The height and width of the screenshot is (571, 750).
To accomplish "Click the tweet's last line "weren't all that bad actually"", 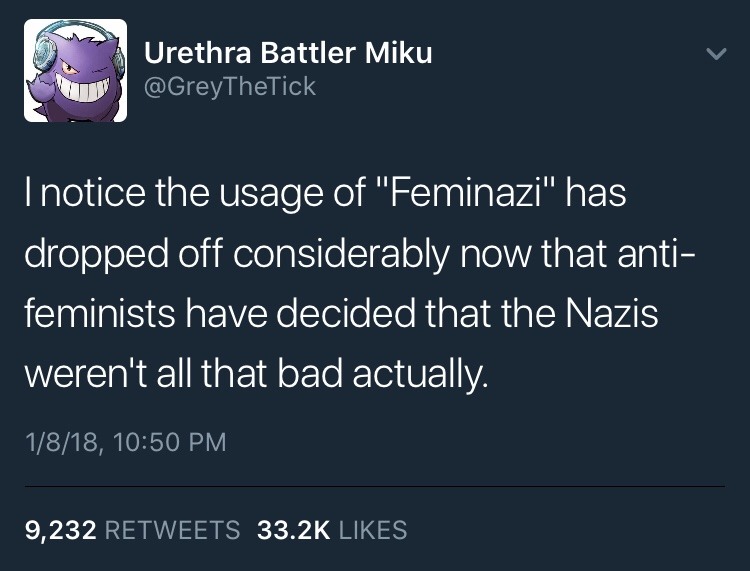I will (x=257, y=375).
